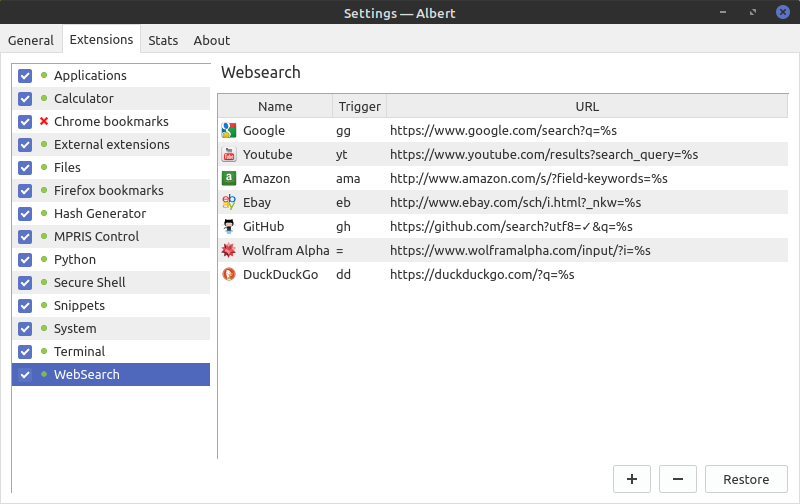Select the System extension label
This screenshot has height=504, width=800.
tap(75, 329)
